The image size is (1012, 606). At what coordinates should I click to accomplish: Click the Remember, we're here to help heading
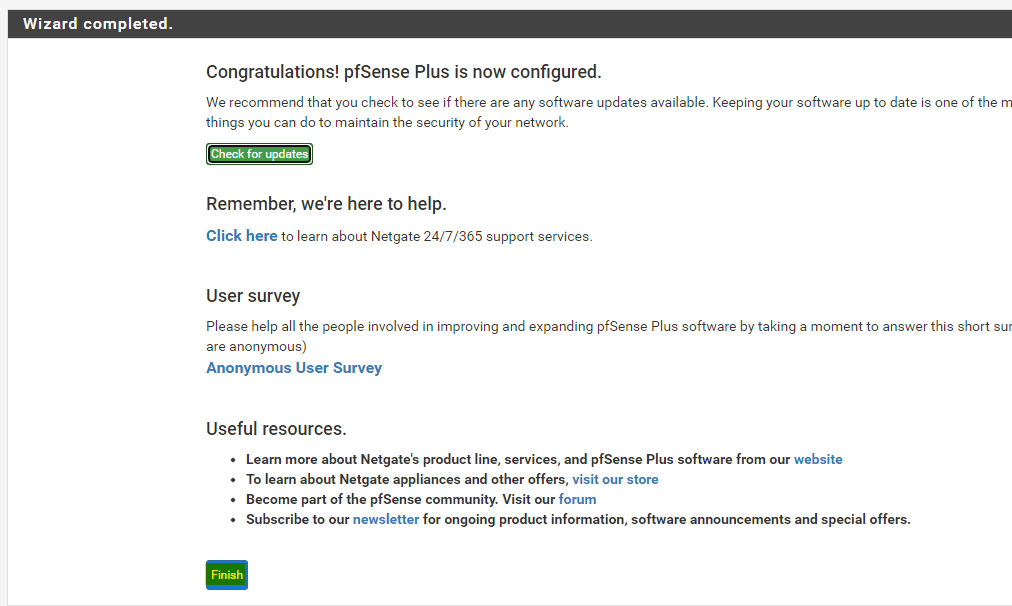coord(326,204)
